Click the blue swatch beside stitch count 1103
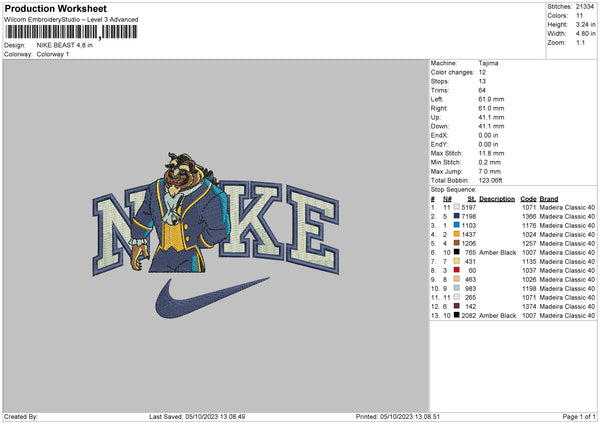 pos(457,225)
